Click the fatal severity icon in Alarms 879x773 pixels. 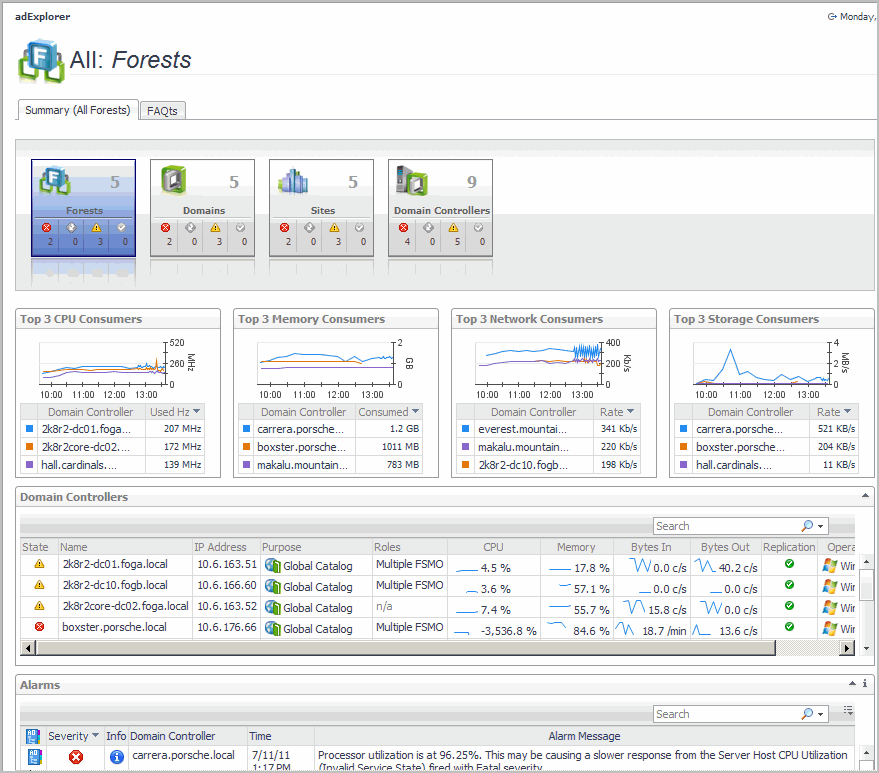click(75, 757)
